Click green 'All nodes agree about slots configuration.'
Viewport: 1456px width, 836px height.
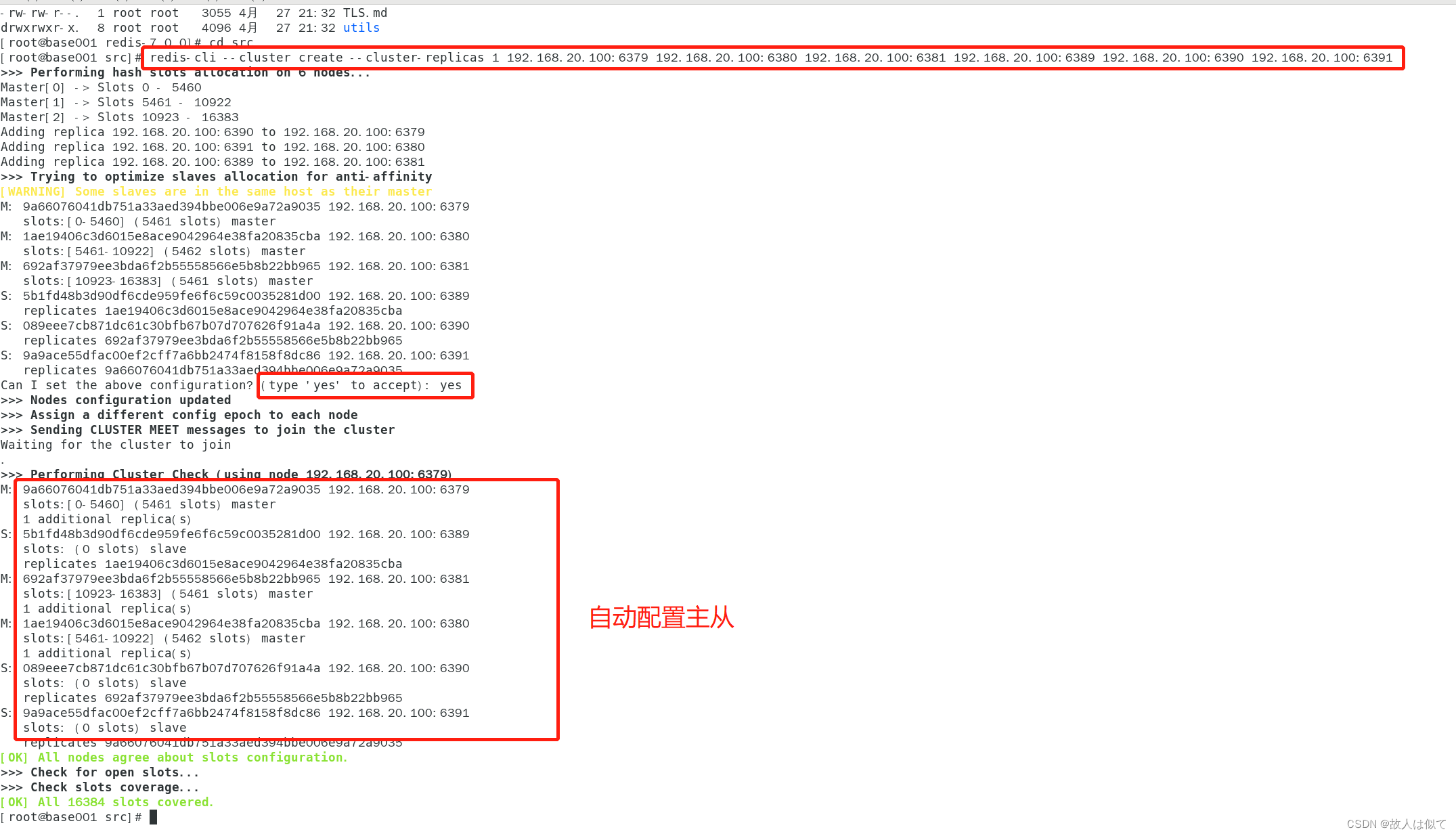(192, 757)
